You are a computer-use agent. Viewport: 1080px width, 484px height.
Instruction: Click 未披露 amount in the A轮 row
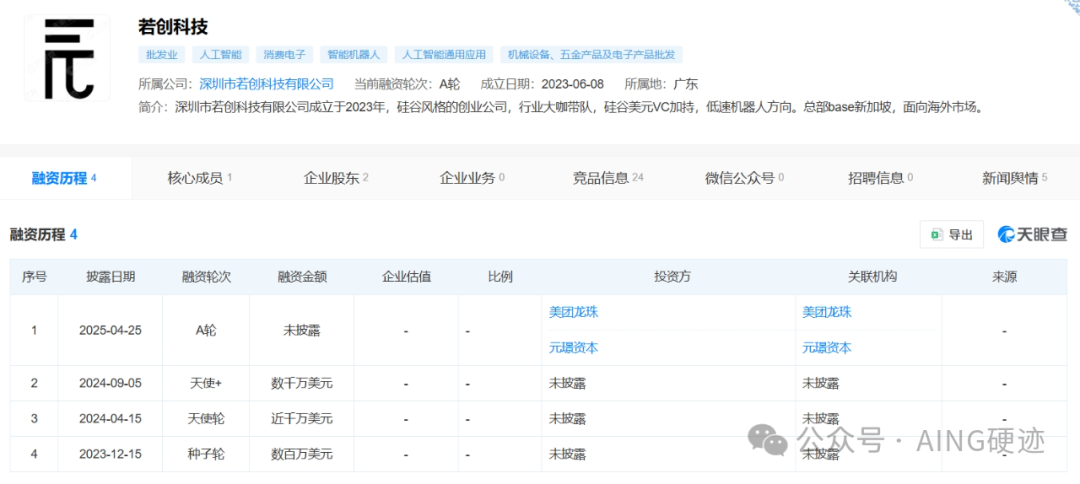[302, 330]
